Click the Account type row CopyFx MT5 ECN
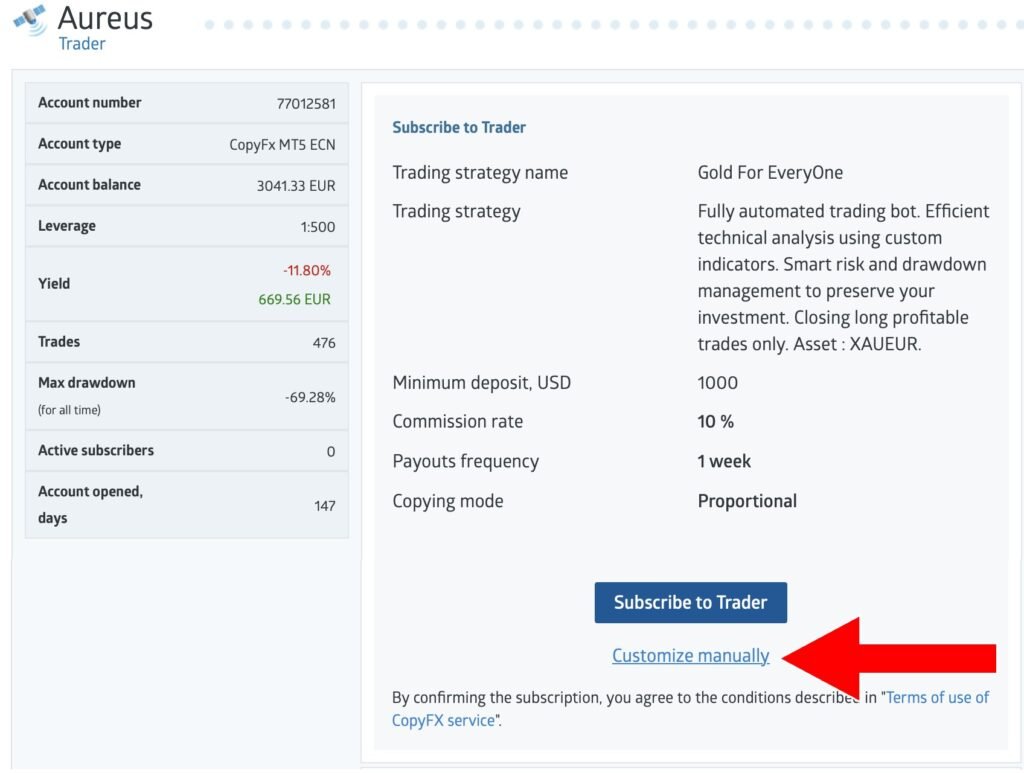Screen dimensions: 1024x773 point(186,144)
